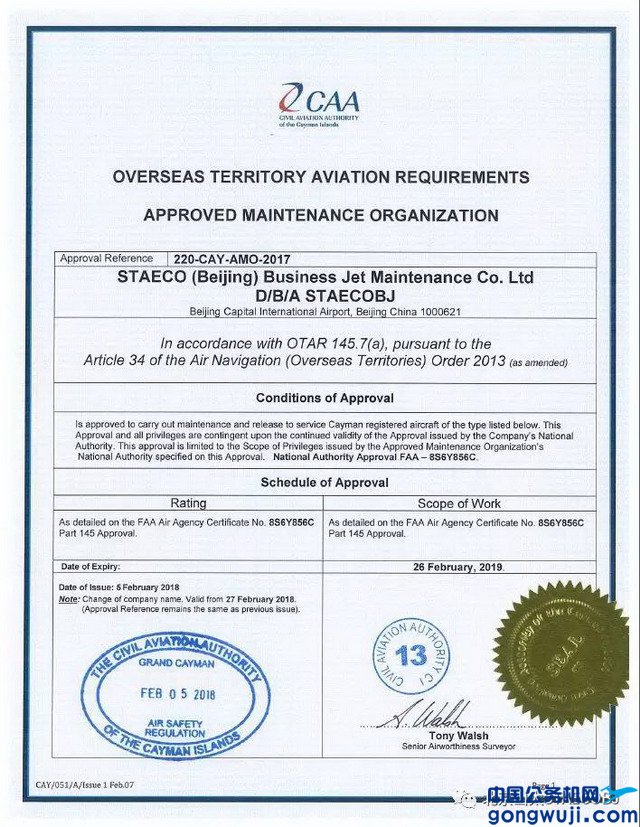Click the title "Senior Airworthiness Surveyor"
The height and width of the screenshot is (827, 640).
(x=458, y=746)
